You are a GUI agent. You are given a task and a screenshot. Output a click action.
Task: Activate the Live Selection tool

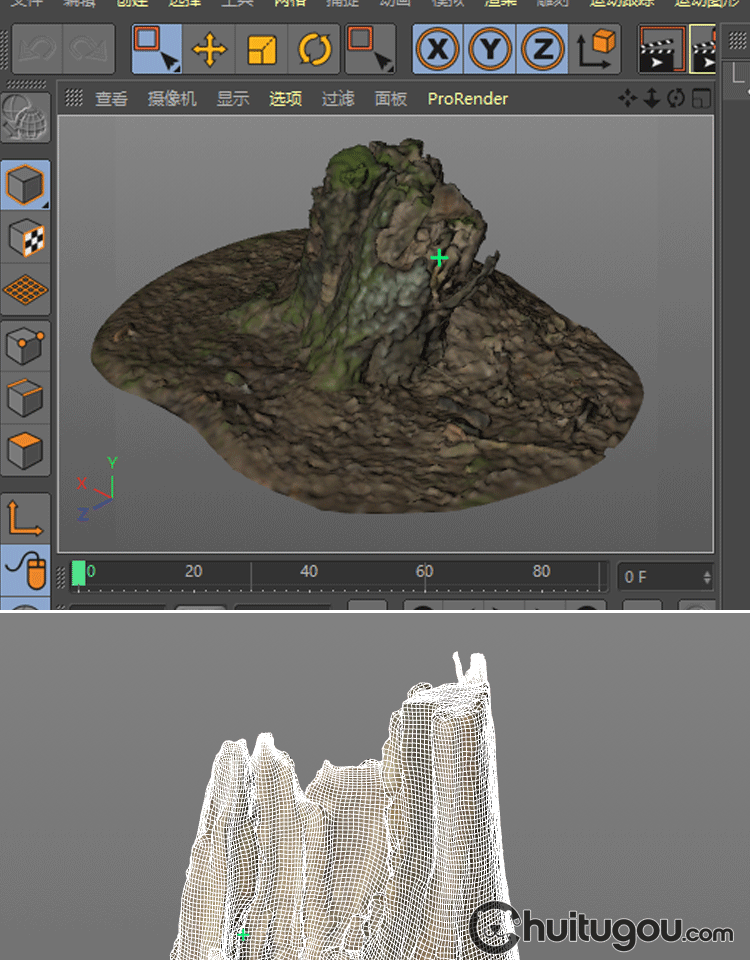[x=157, y=49]
